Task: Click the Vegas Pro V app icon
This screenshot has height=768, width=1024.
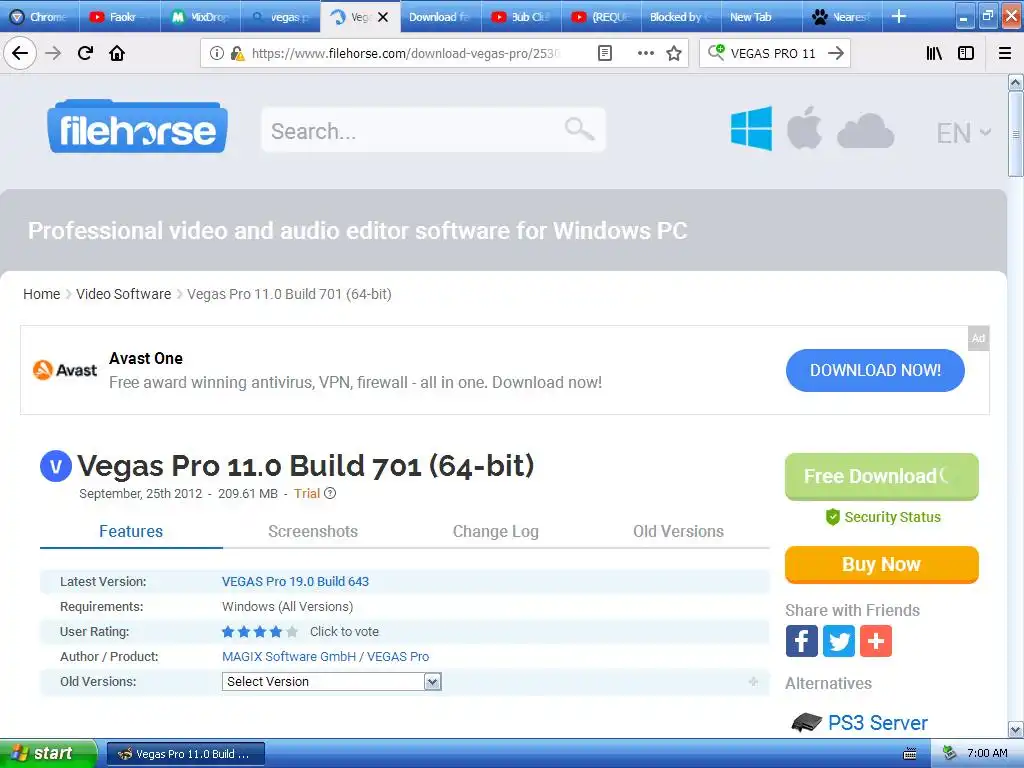Action: 56,466
